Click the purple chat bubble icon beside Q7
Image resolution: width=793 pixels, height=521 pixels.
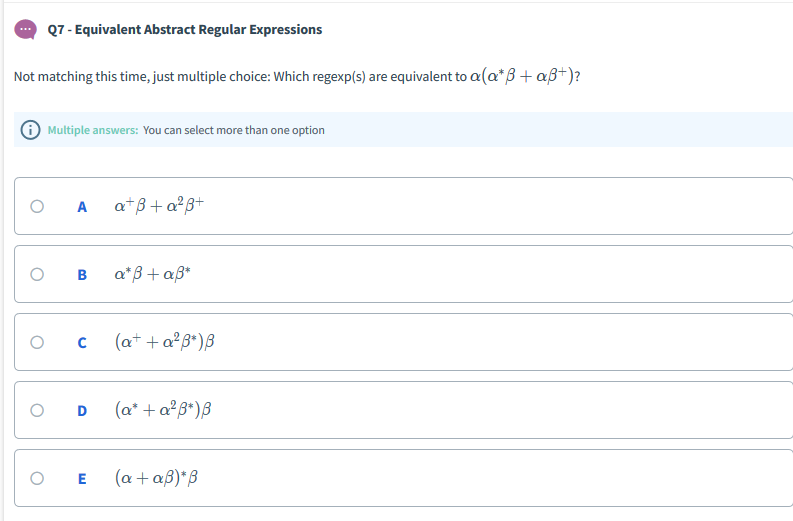(25, 29)
